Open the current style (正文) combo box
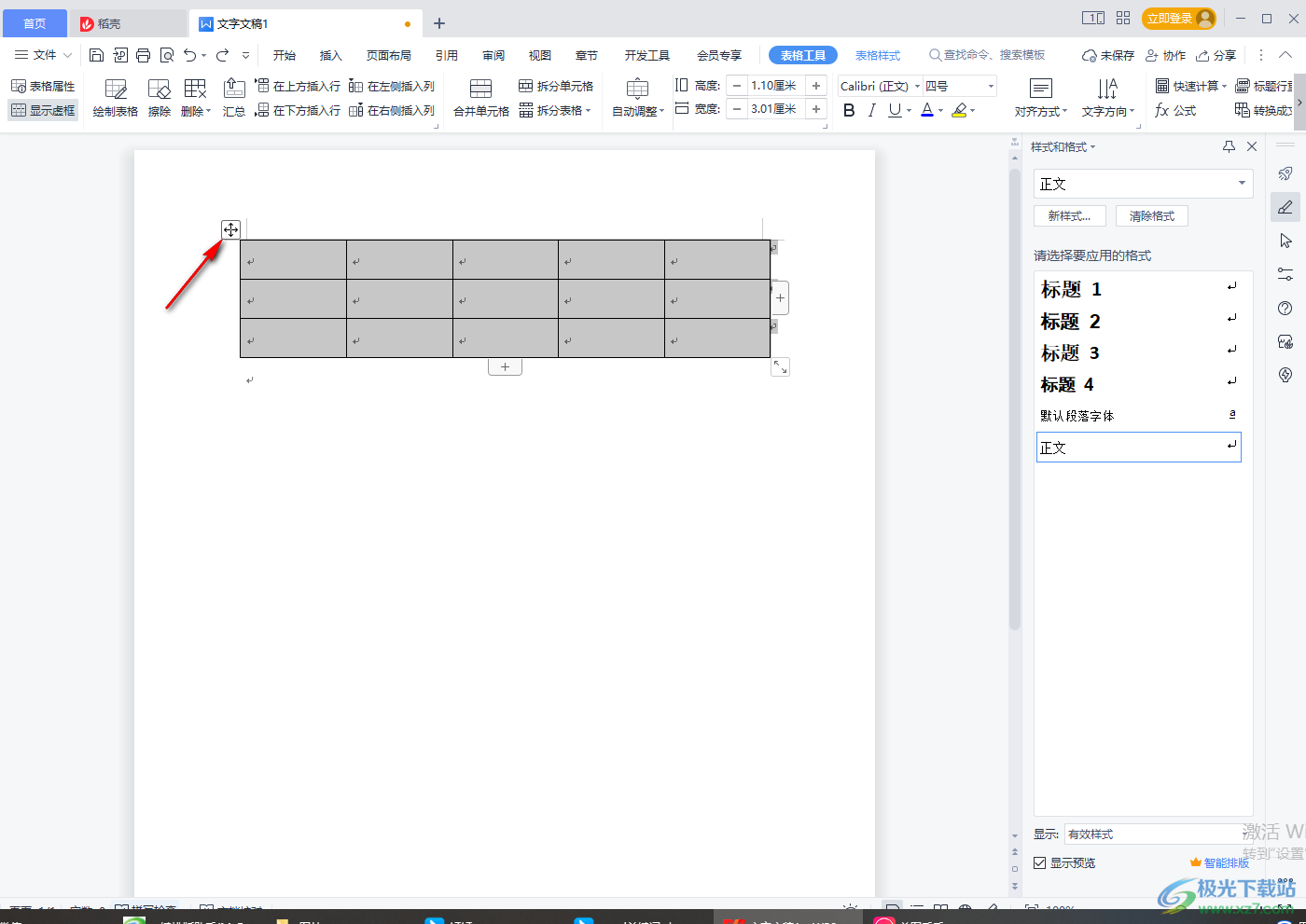This screenshot has width=1306, height=924. pos(1143,184)
